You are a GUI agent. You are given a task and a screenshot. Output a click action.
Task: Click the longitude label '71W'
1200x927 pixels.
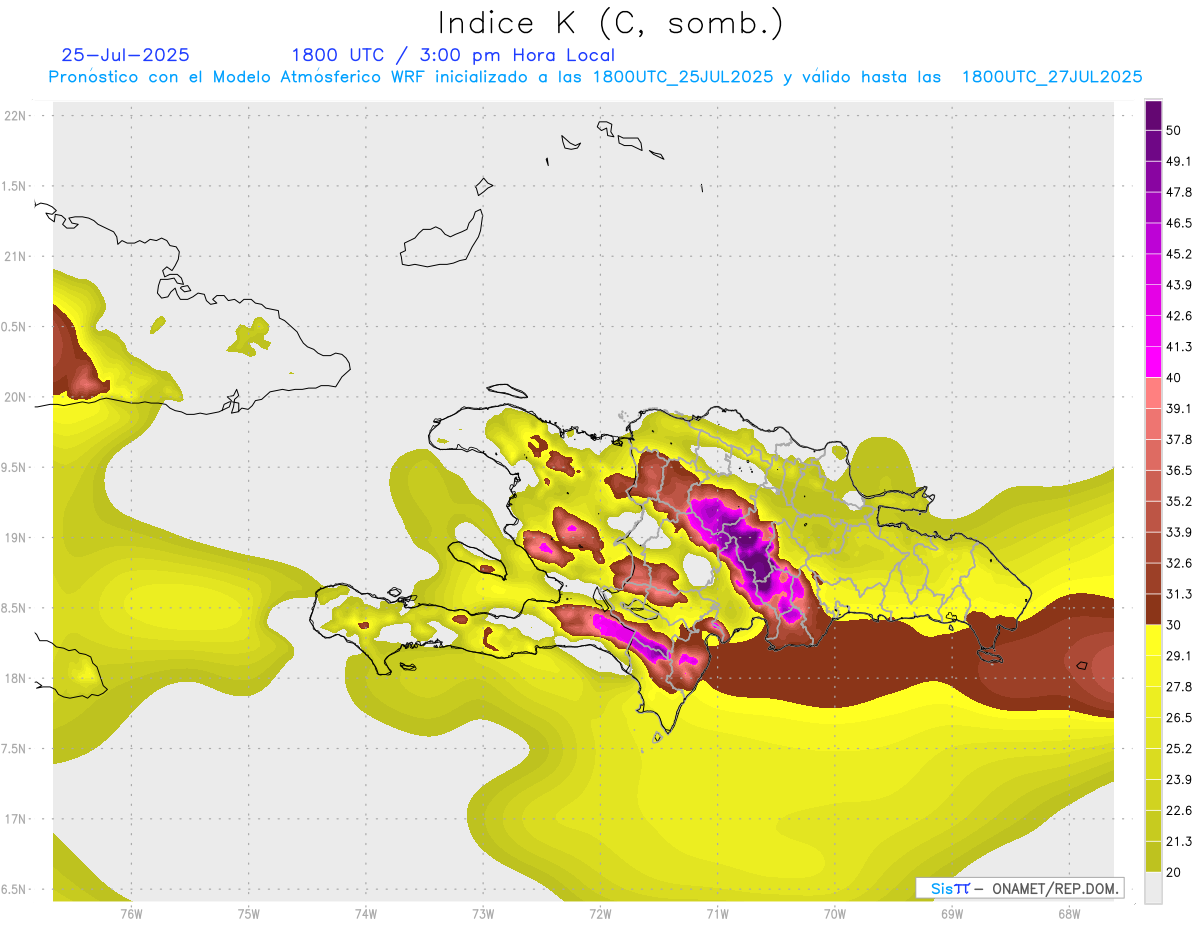[x=717, y=913]
